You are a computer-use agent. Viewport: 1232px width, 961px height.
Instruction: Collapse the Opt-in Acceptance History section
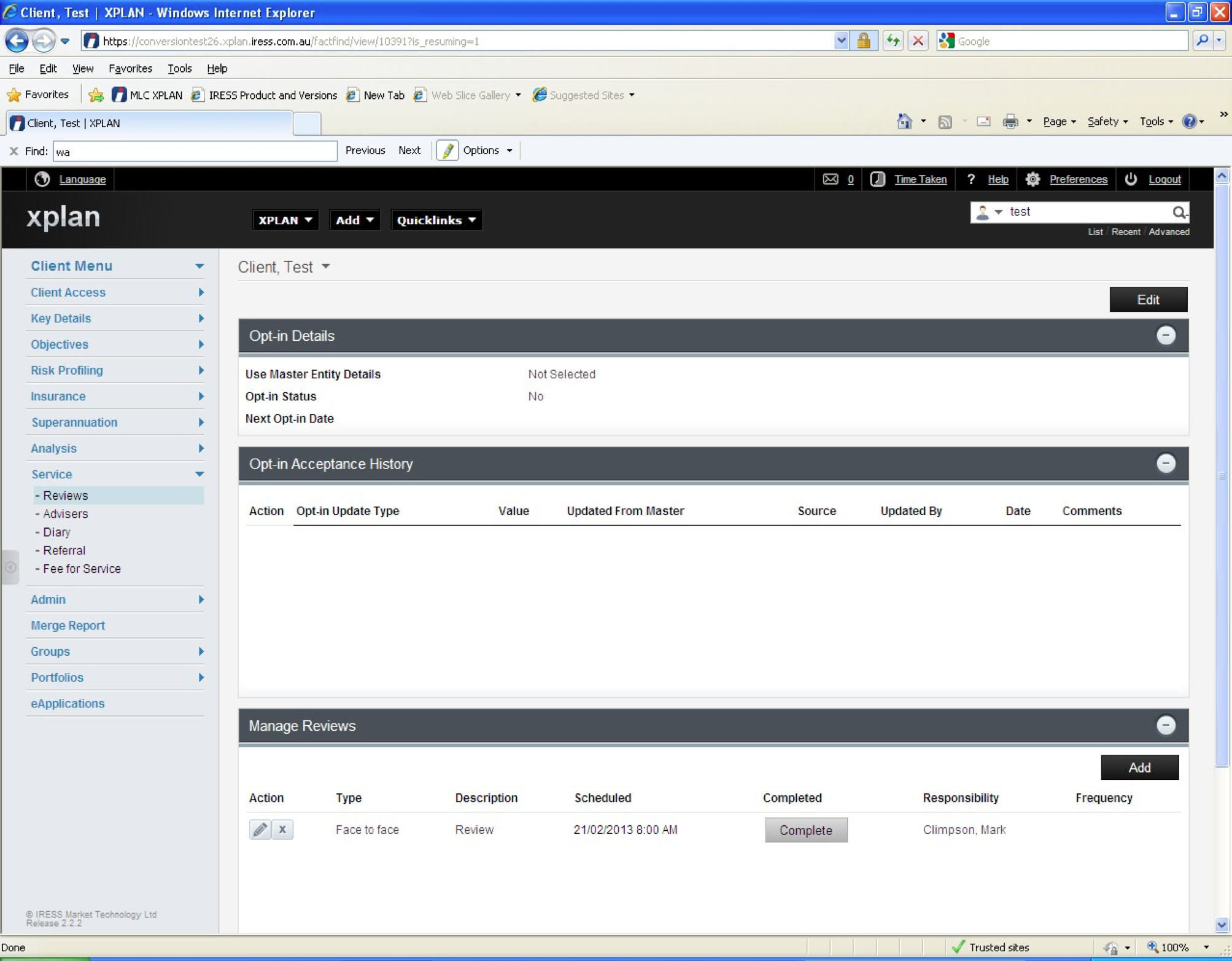1165,464
